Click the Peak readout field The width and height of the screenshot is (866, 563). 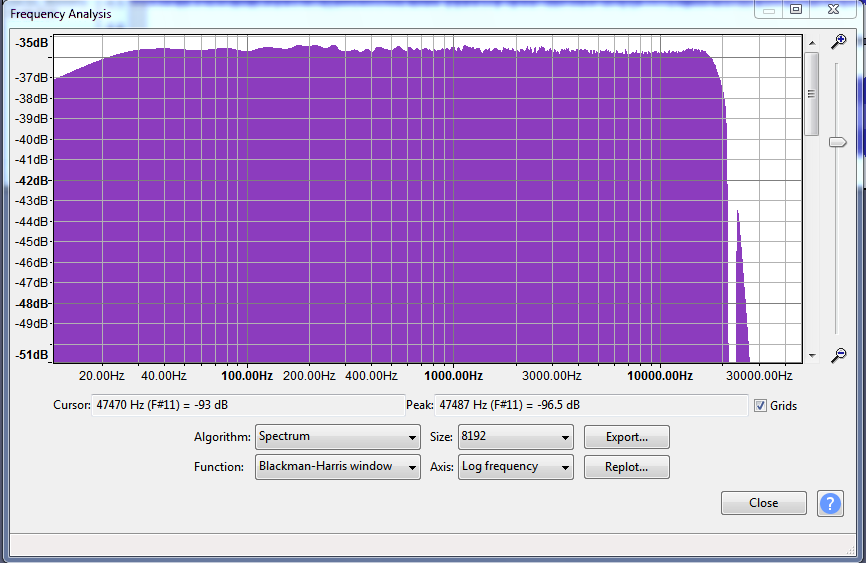point(591,405)
